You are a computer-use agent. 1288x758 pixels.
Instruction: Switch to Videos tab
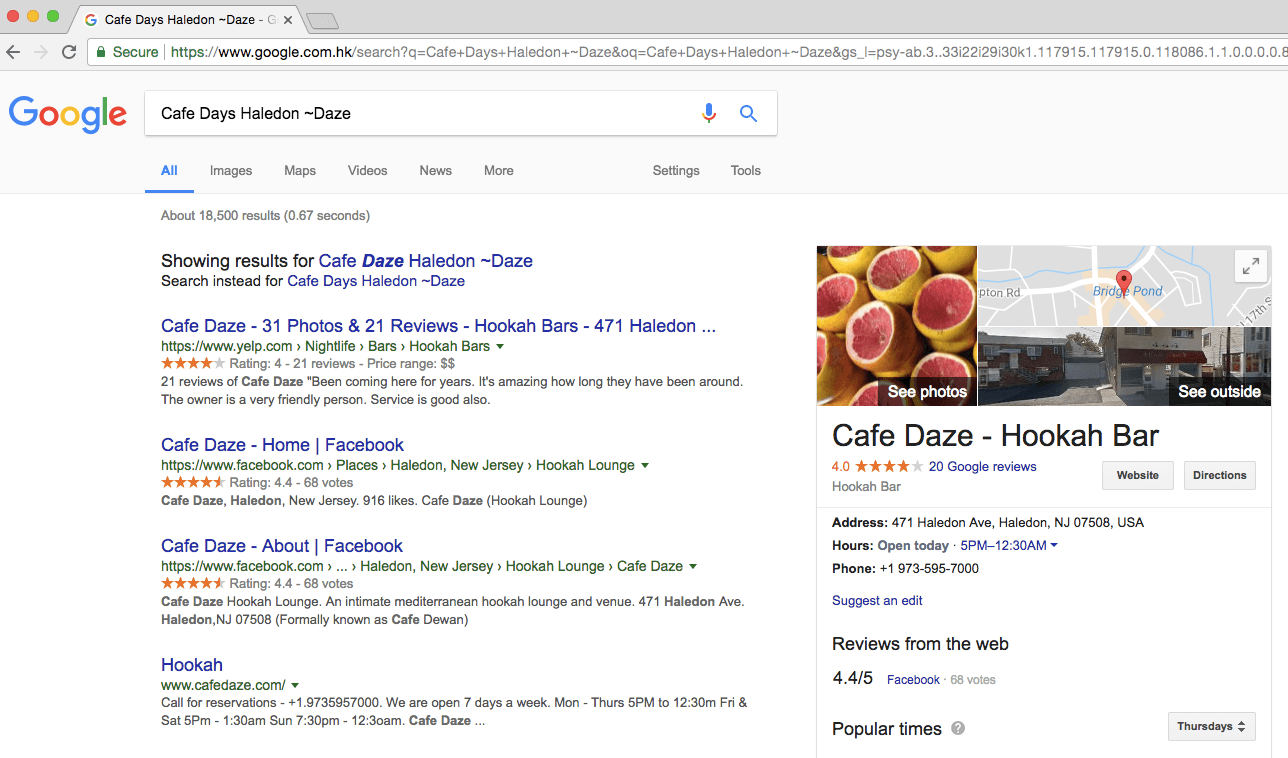(368, 170)
